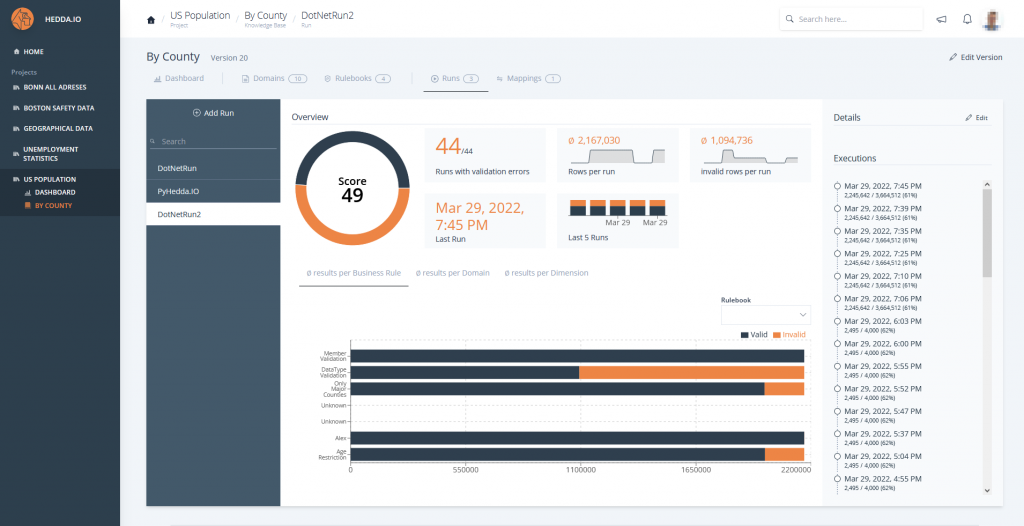Toggle the Valid legend series

click(x=753, y=334)
